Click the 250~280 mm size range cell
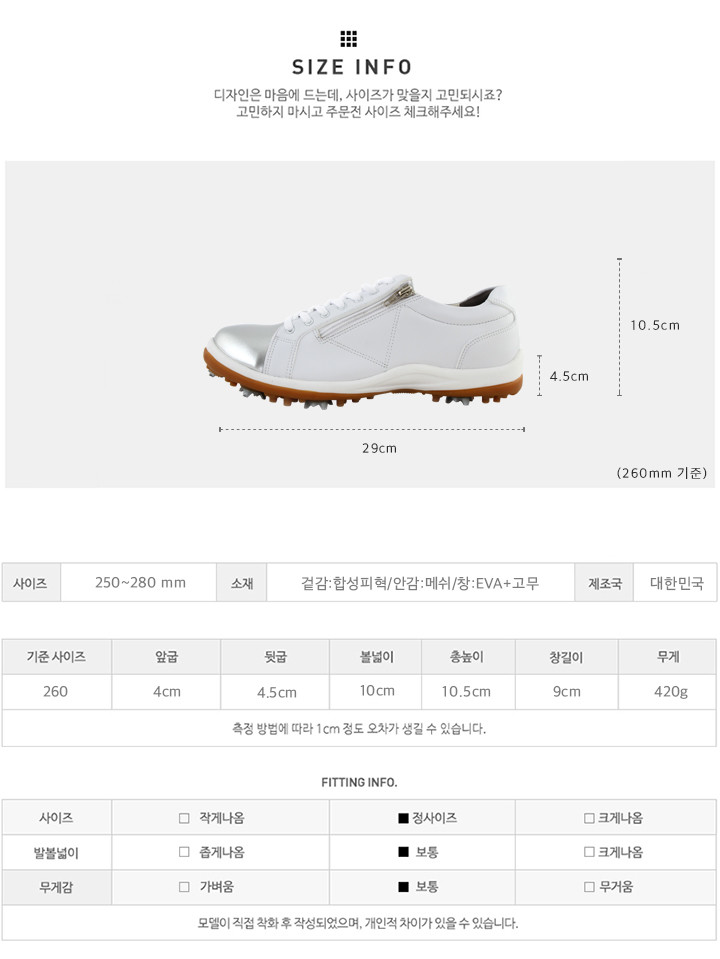The image size is (720, 959). coord(140,583)
